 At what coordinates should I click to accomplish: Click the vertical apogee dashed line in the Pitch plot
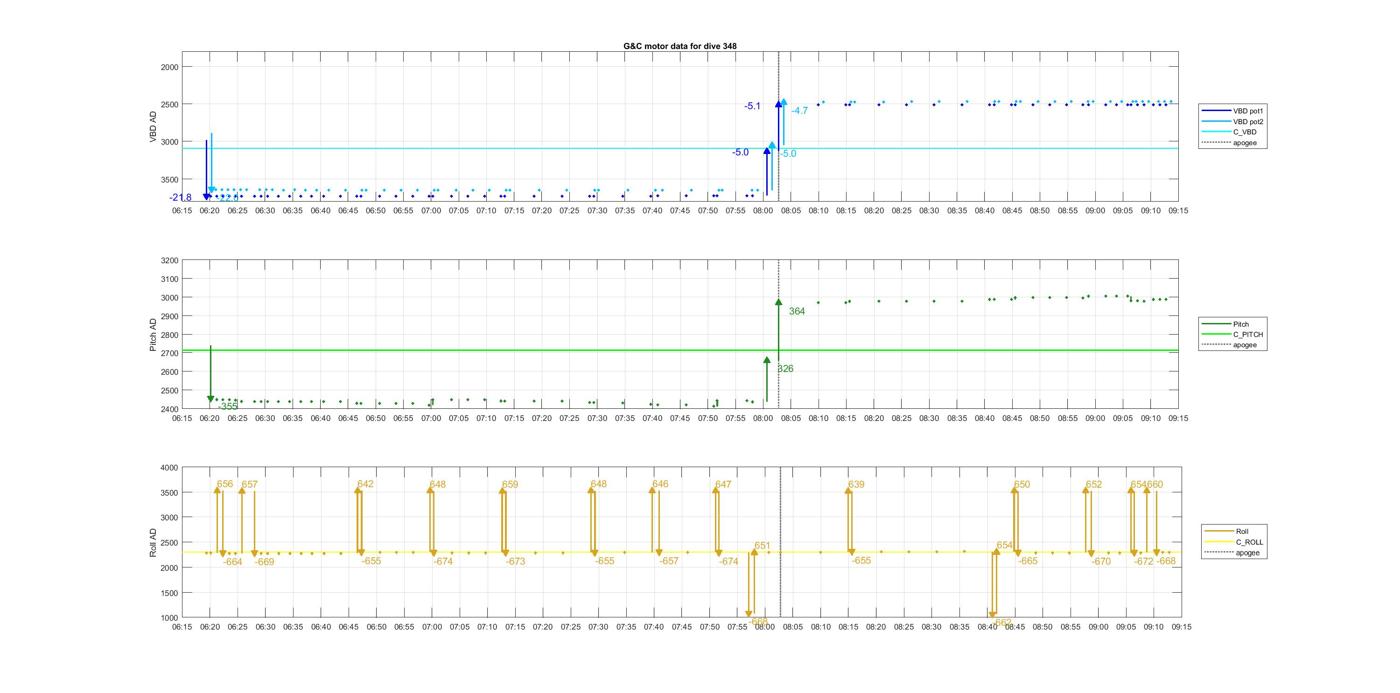tap(779, 334)
